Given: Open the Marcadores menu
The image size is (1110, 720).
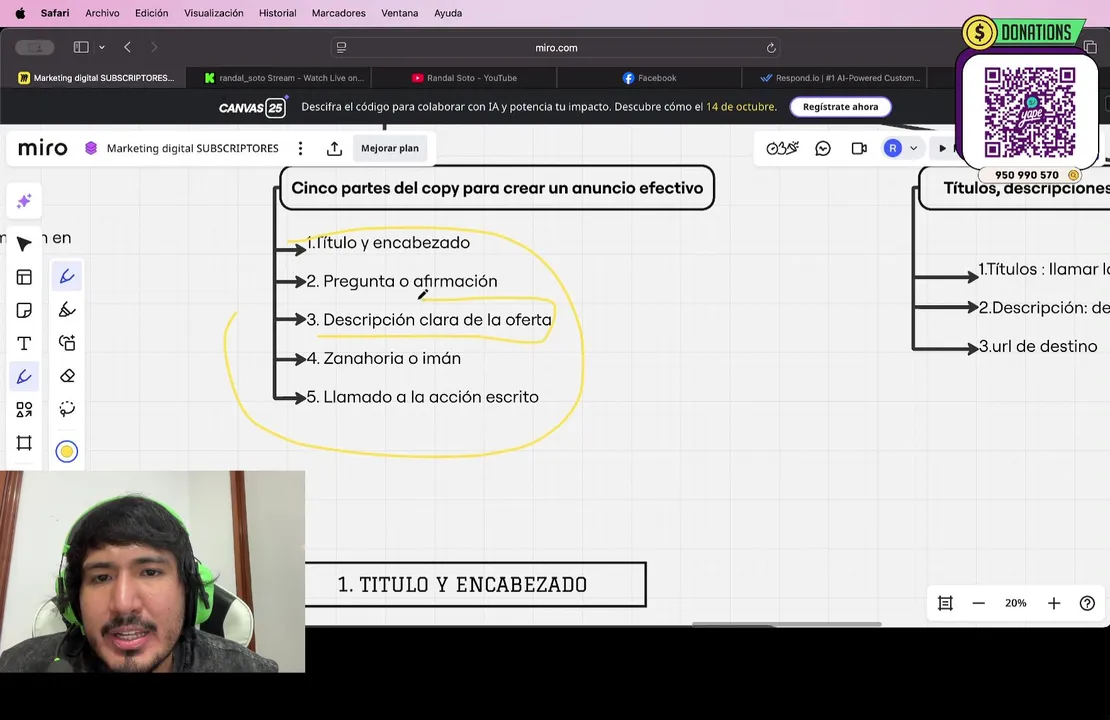Looking at the screenshot, I should [338, 13].
